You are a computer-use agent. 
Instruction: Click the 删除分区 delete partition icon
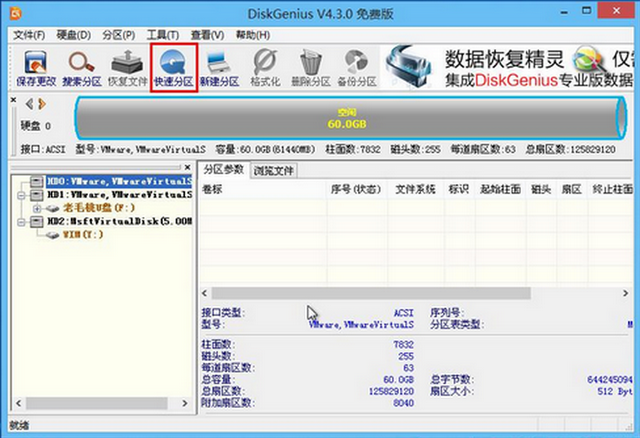point(311,68)
